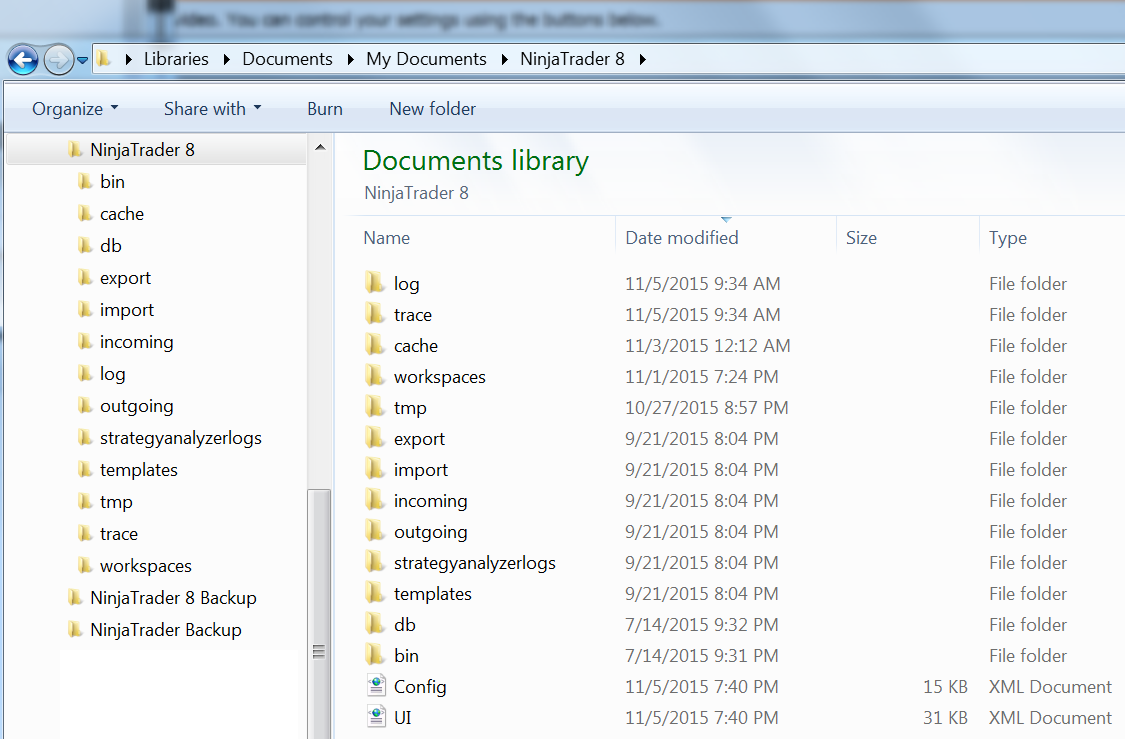Select strategyanalyzerlogs in the navigation tree
This screenshot has height=739, width=1127.
(x=180, y=438)
